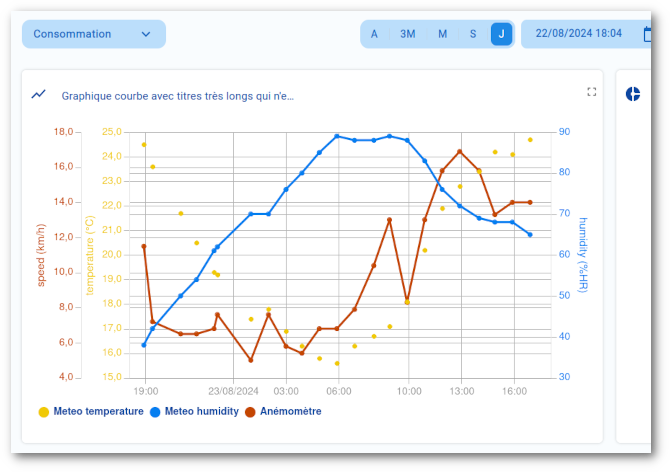Expand chart to fullscreen
The image size is (670, 472).
[x=591, y=92]
